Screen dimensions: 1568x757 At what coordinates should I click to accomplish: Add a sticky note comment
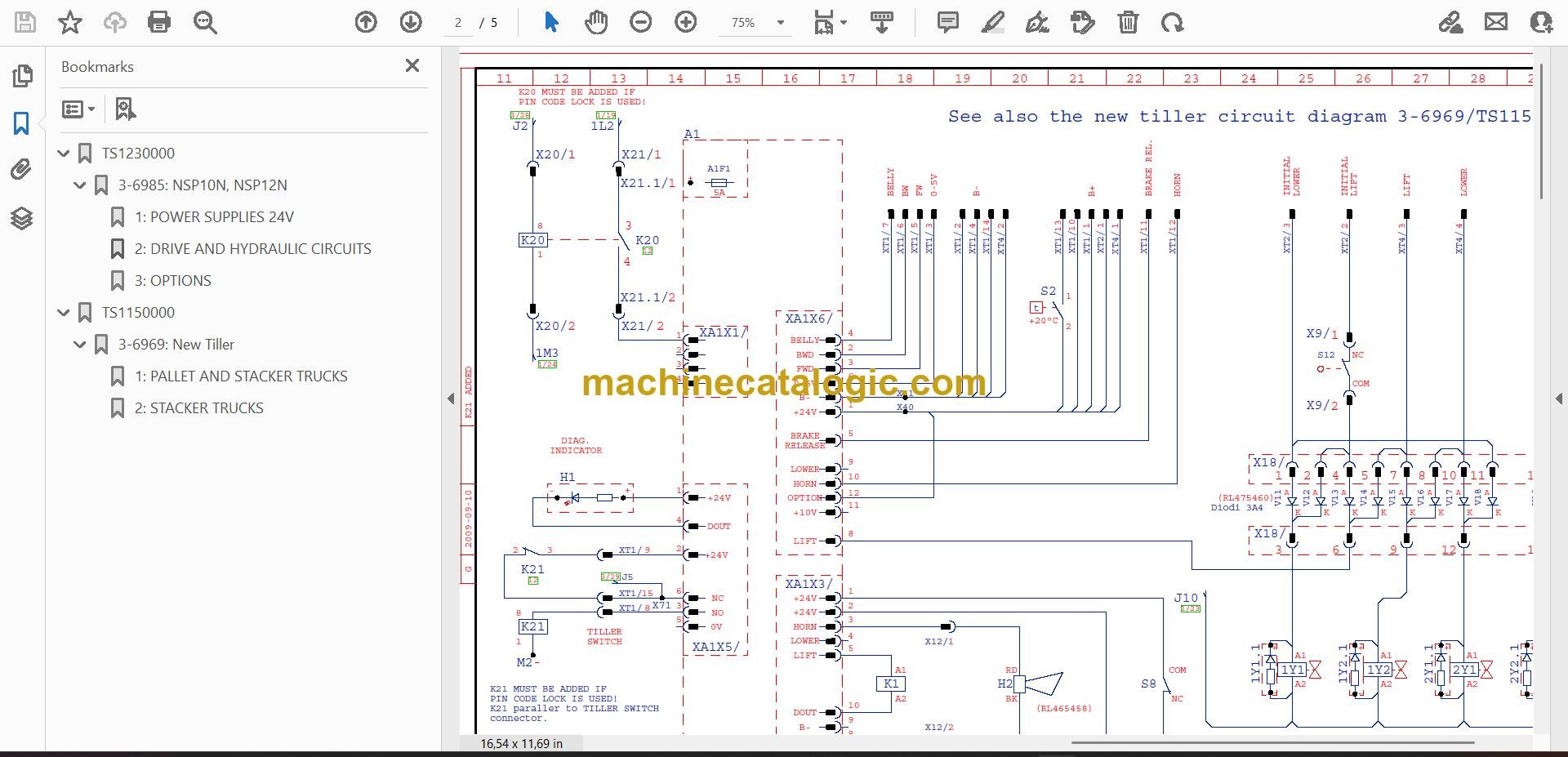pos(948,22)
